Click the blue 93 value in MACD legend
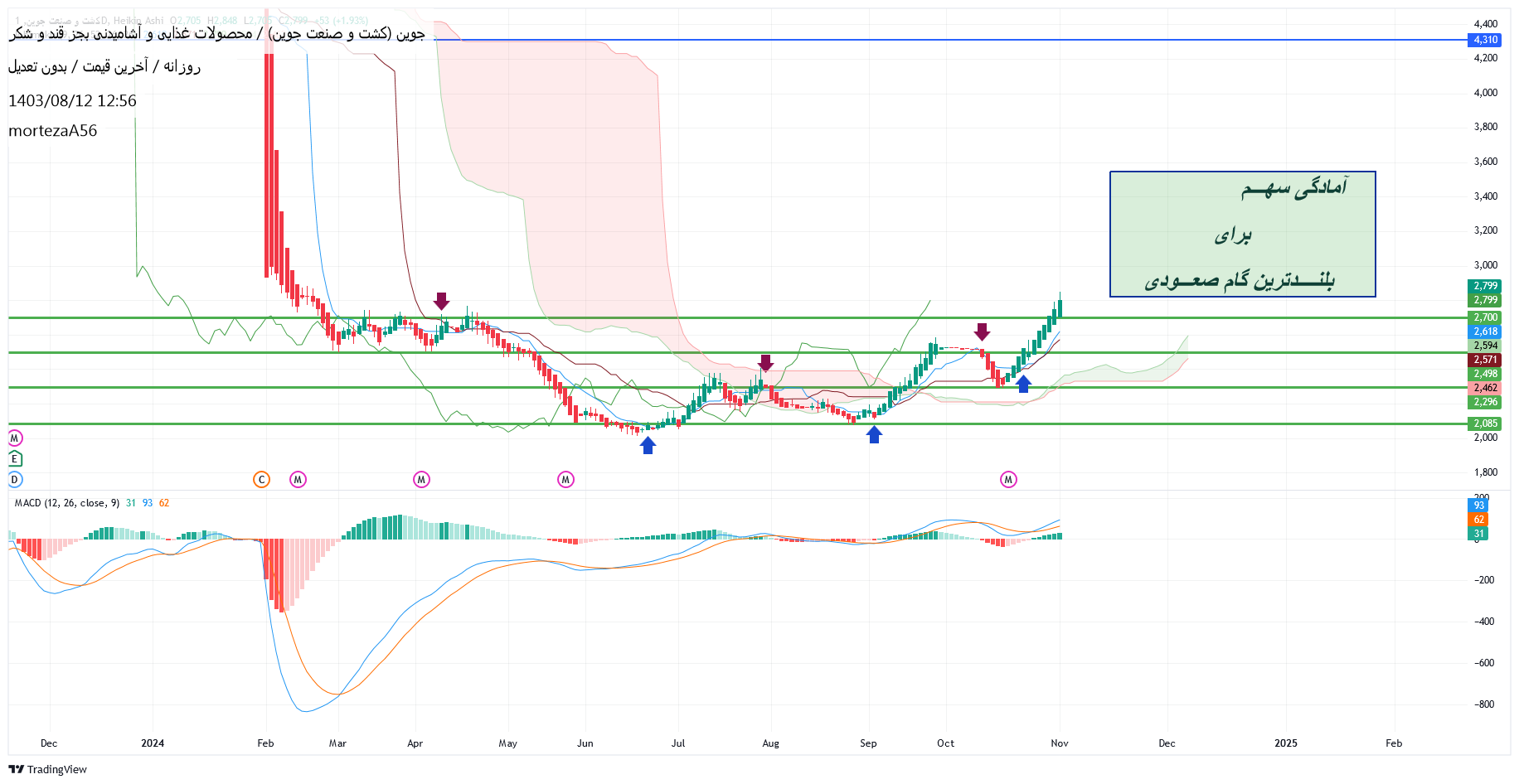 [148, 503]
